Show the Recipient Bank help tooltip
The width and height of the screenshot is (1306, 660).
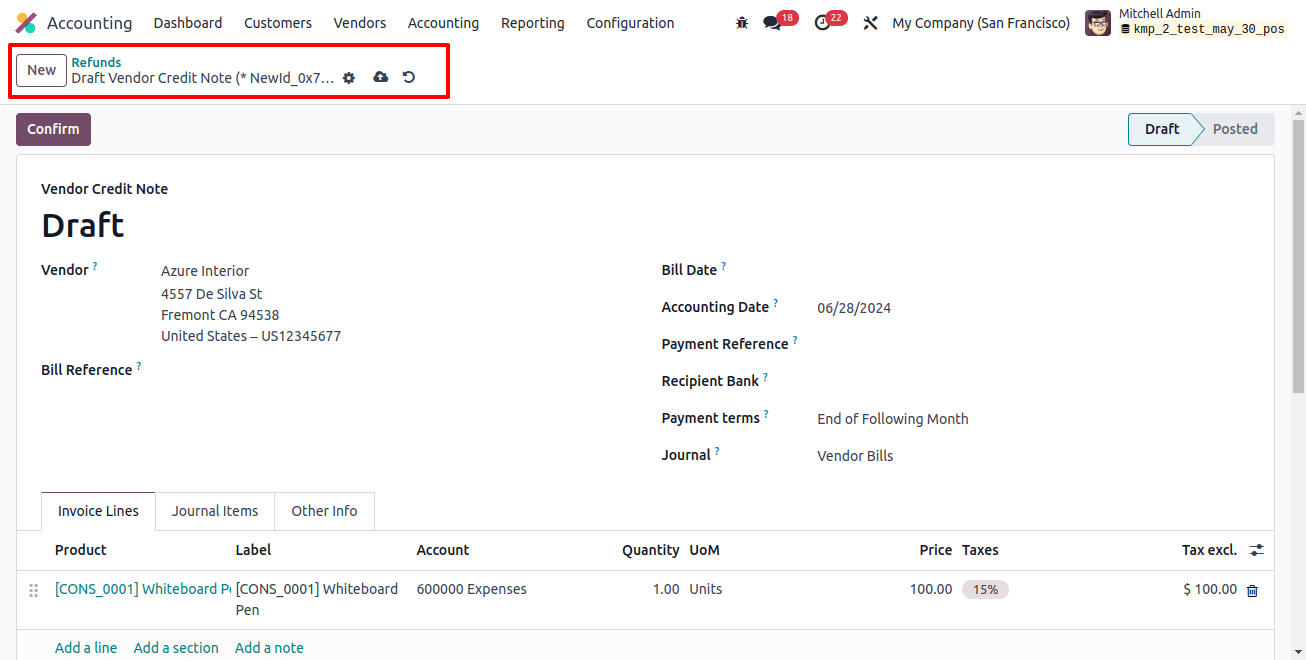click(766, 377)
